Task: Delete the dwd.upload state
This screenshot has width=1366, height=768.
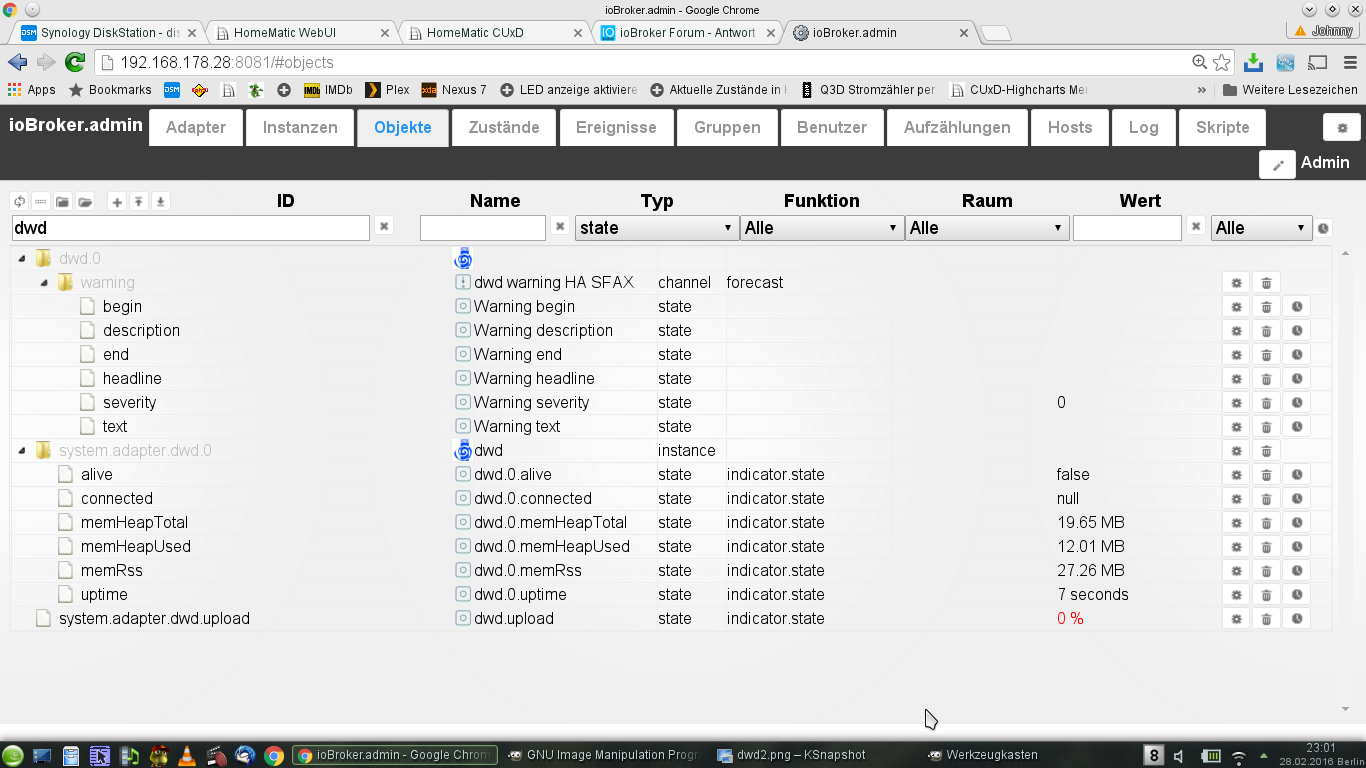Action: click(1266, 619)
